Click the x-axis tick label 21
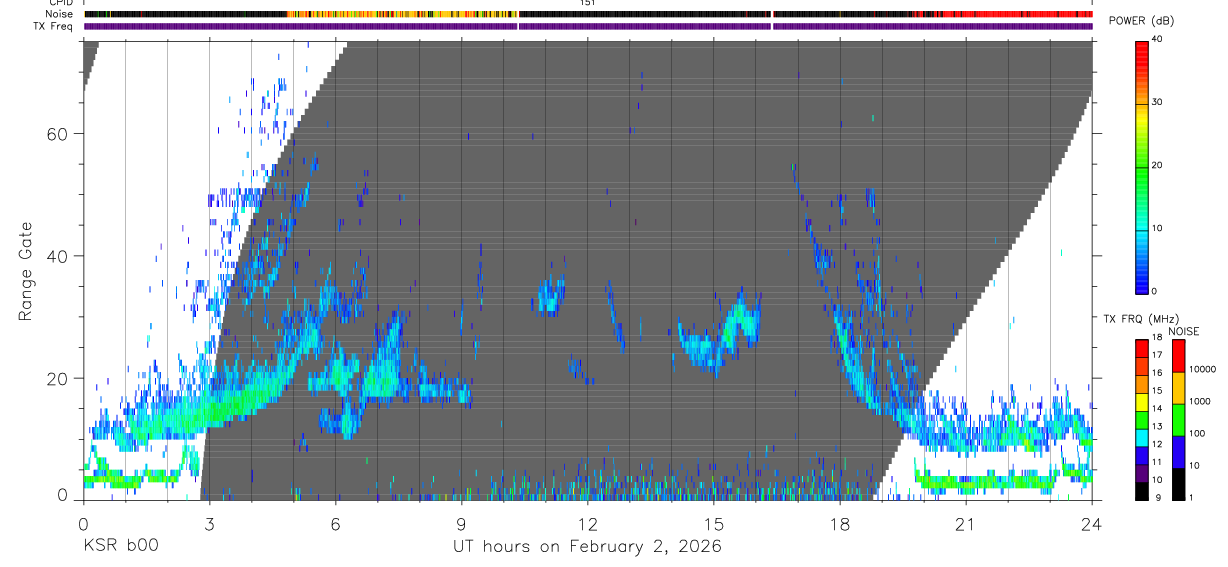Viewport: 1228px width, 567px height. (x=965, y=524)
